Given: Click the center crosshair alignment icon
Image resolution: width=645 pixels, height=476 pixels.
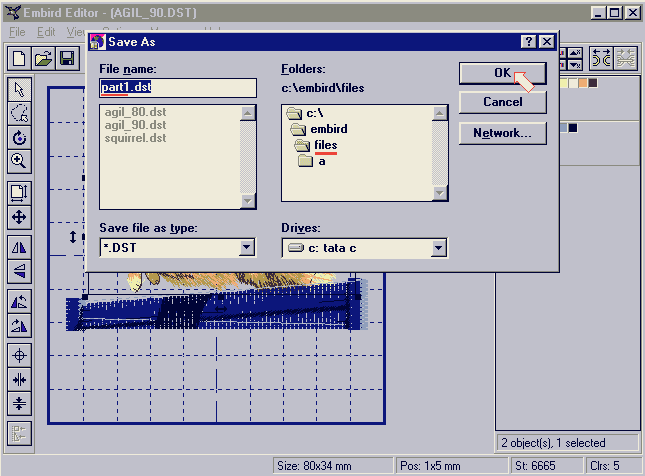Looking at the screenshot, I should pyautogui.click(x=19, y=356).
